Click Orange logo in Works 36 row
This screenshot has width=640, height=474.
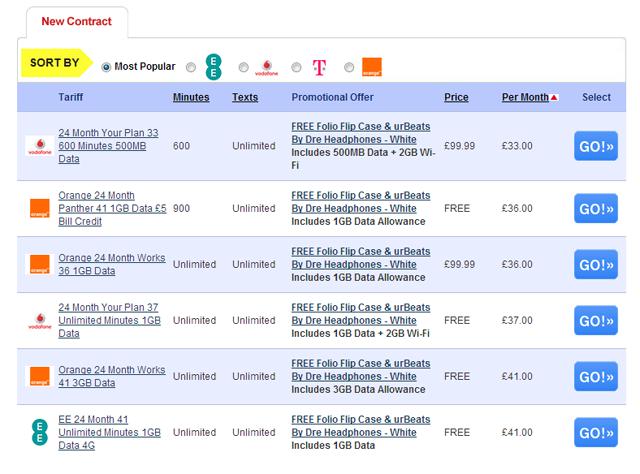click(40, 265)
